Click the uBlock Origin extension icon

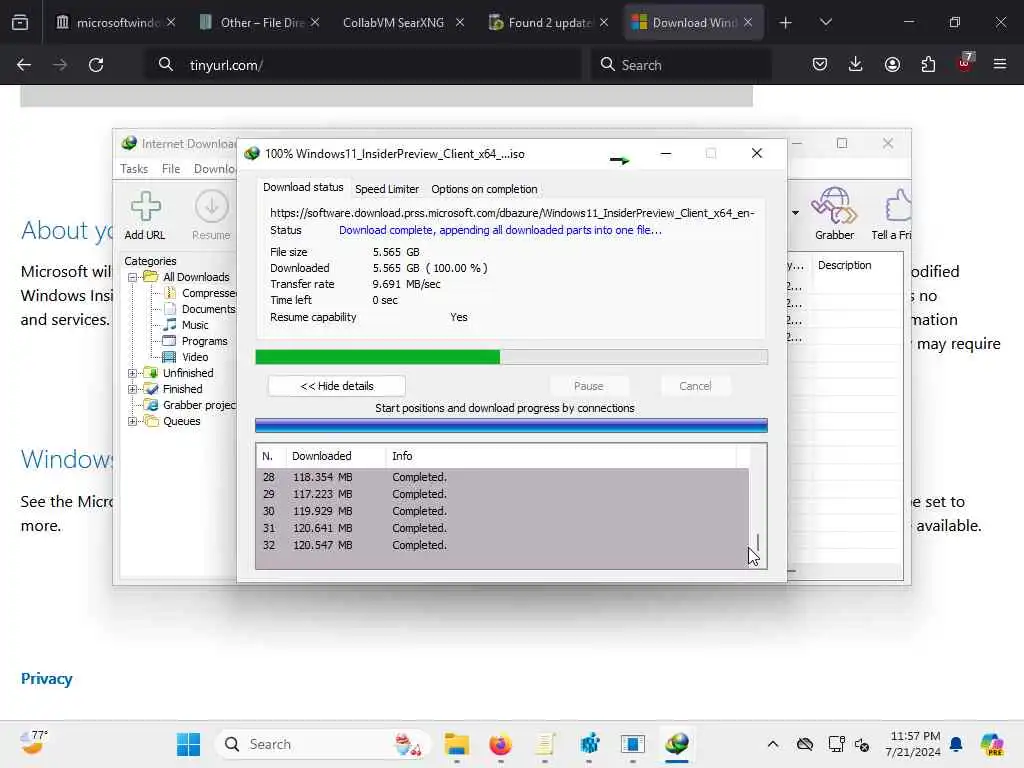point(965,63)
